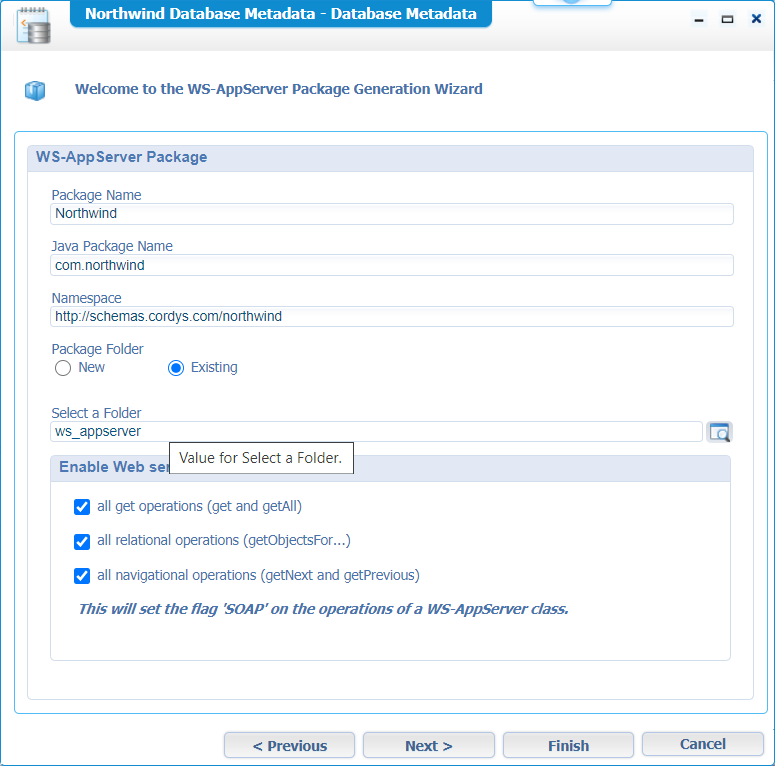Minimize the wizard window

[699, 20]
